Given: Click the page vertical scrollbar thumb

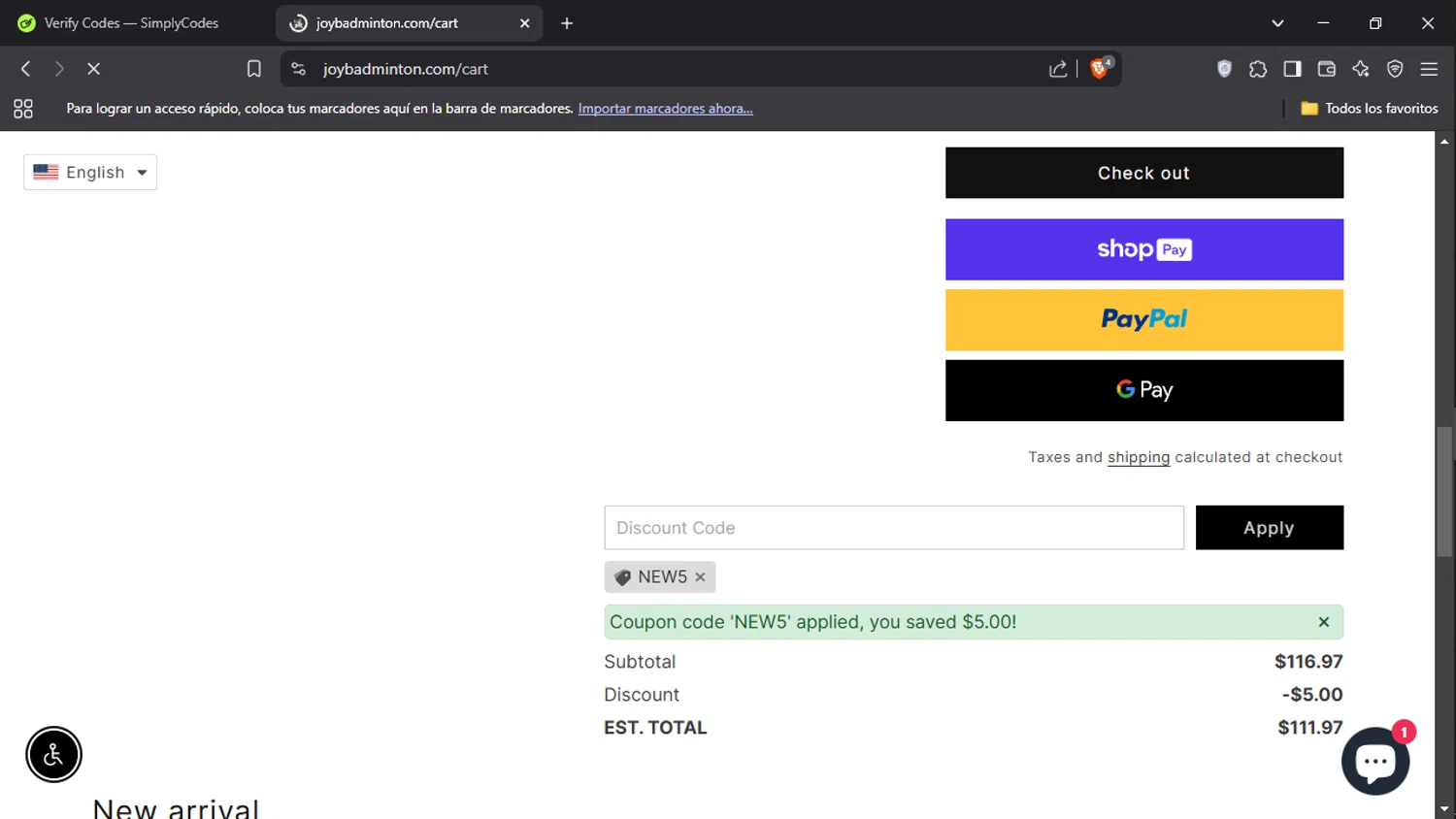Looking at the screenshot, I should click(x=1445, y=491).
